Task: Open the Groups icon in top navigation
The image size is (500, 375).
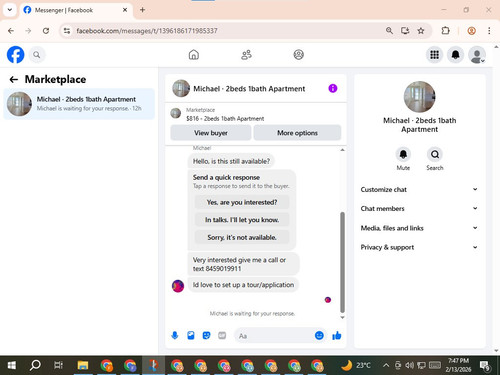Action: (298, 55)
